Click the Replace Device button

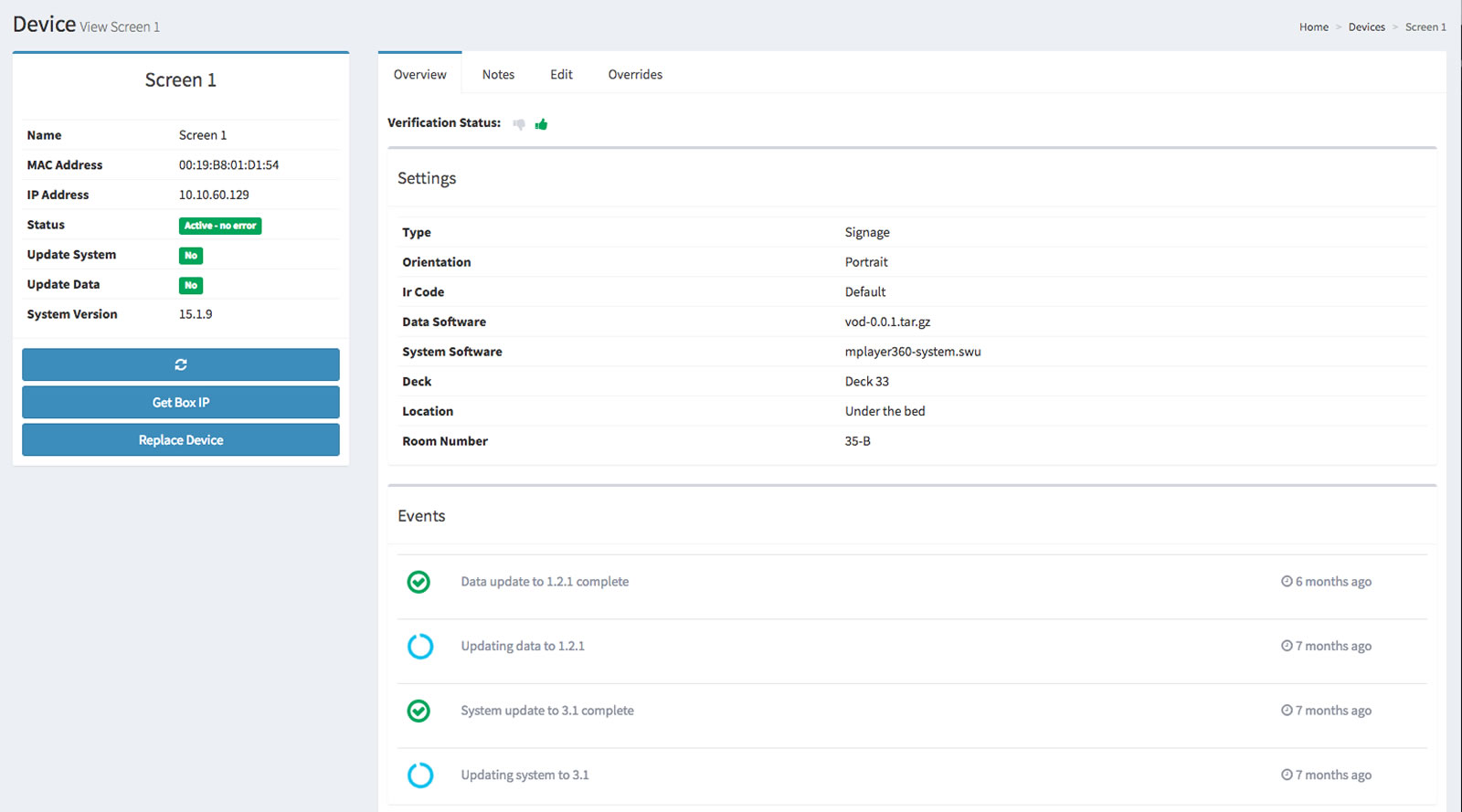click(x=181, y=440)
